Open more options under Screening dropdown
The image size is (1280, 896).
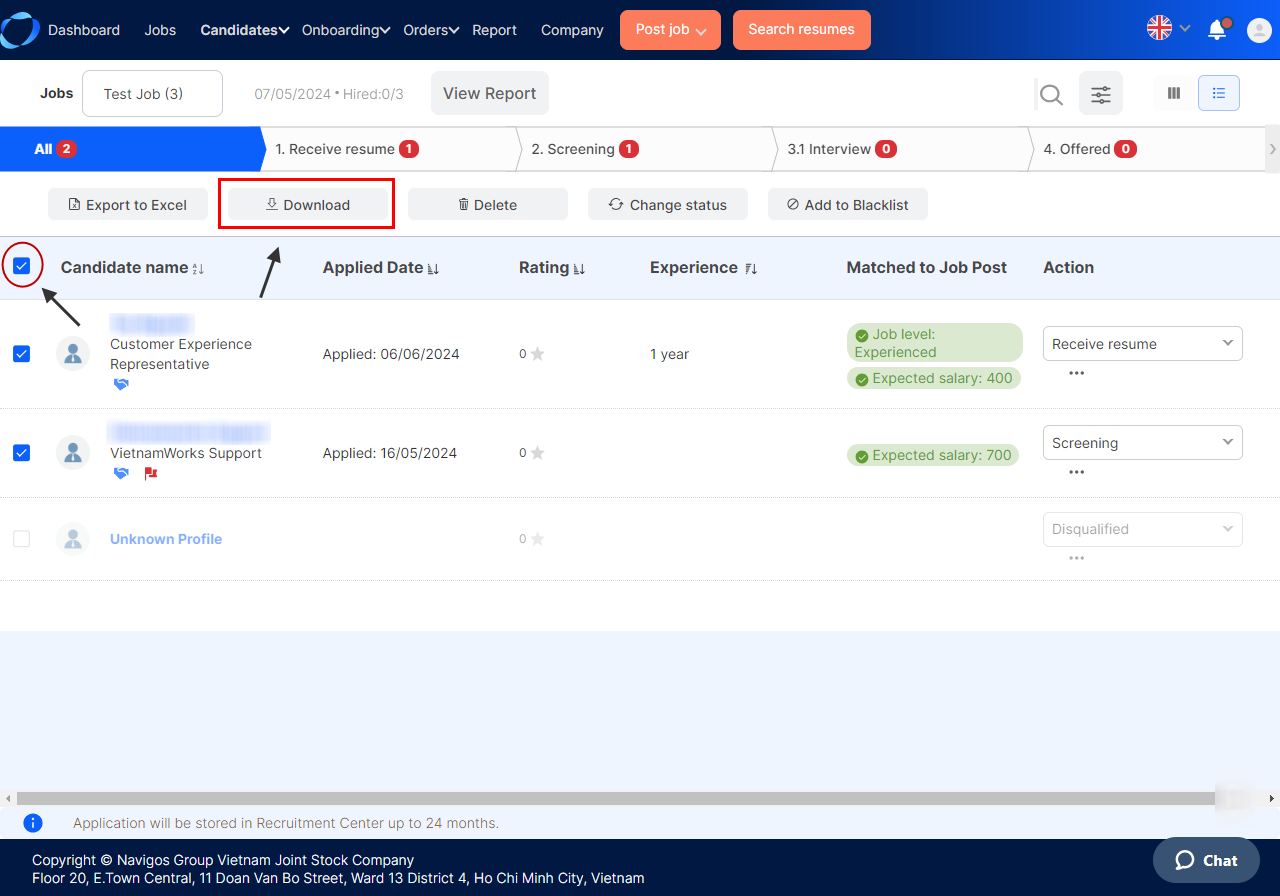(1076, 472)
